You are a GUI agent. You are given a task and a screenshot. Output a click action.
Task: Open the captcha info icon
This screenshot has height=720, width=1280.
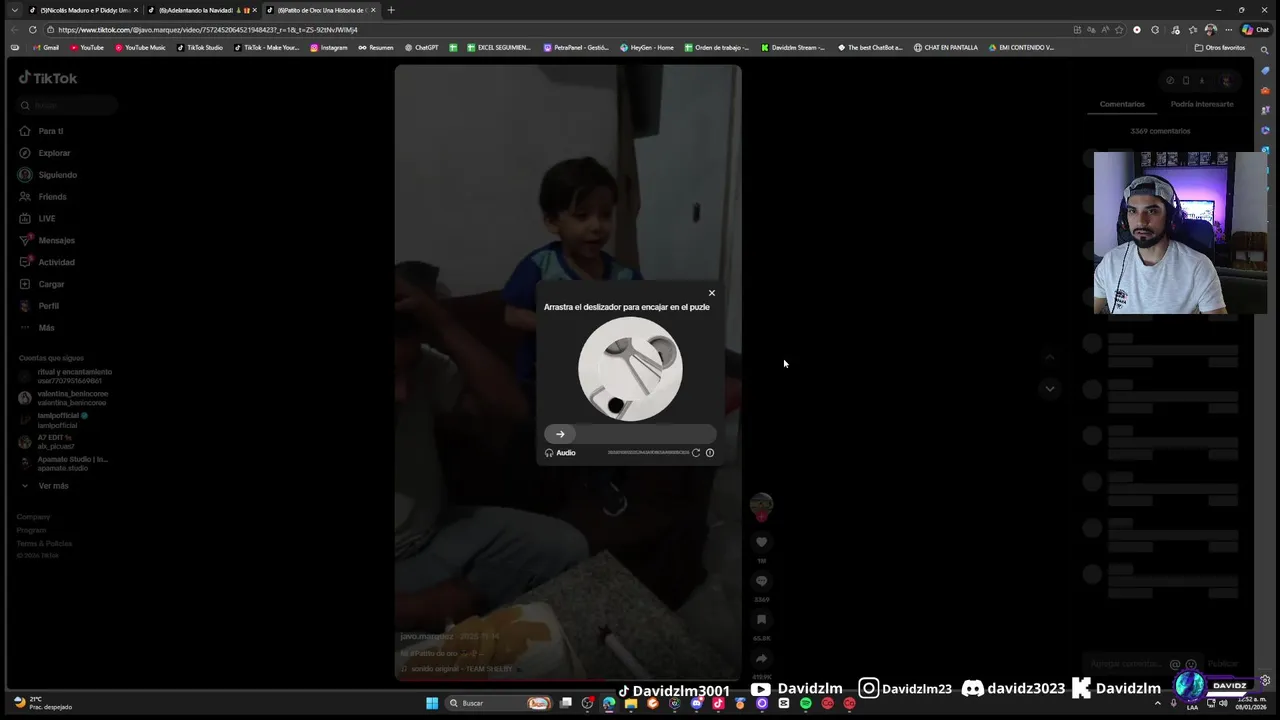(710, 453)
